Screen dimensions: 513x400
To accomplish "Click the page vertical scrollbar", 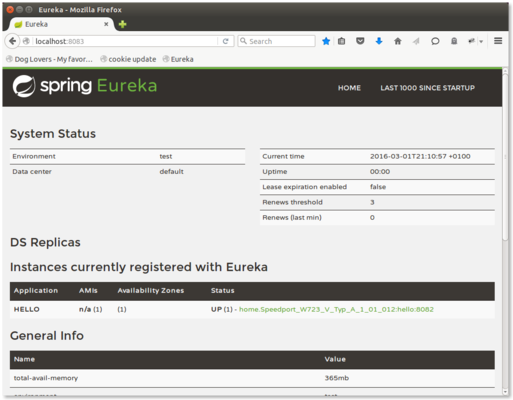I will pos(505,157).
